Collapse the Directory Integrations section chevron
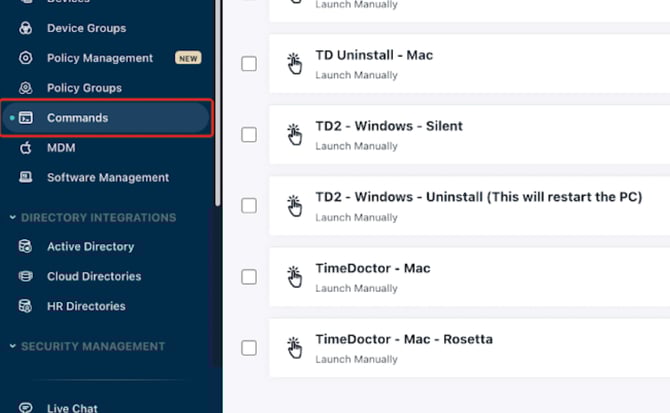This screenshot has width=670, height=413. click(13, 217)
